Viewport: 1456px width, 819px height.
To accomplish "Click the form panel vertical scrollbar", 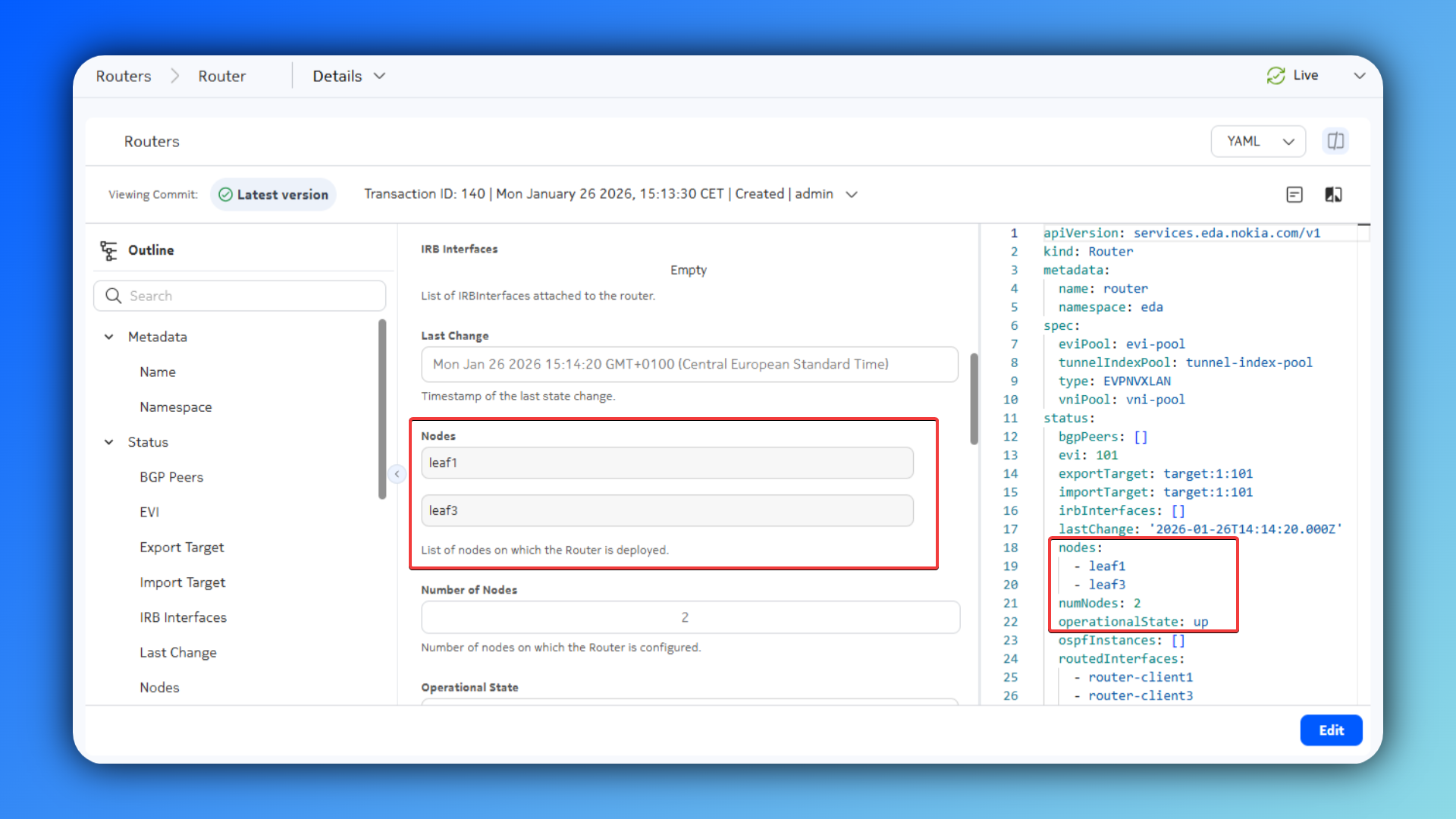I will [x=974, y=398].
